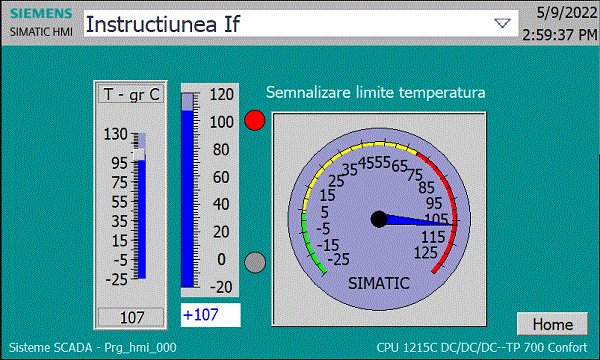Click the SIMATIC text on the gauge

coord(379,283)
